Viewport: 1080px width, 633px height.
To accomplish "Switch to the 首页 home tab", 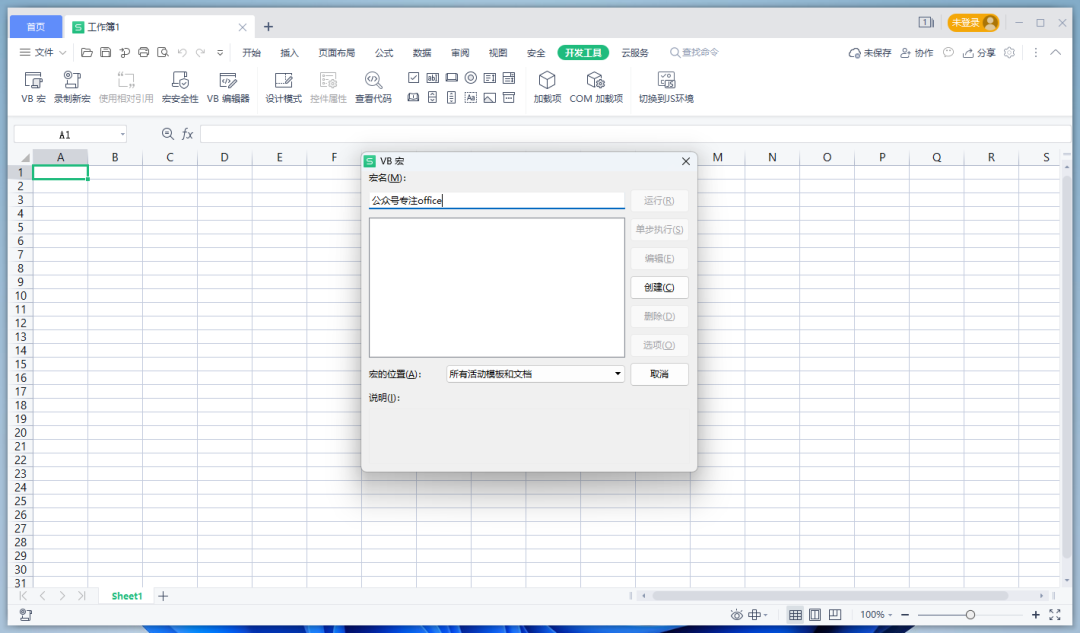I will (36, 27).
